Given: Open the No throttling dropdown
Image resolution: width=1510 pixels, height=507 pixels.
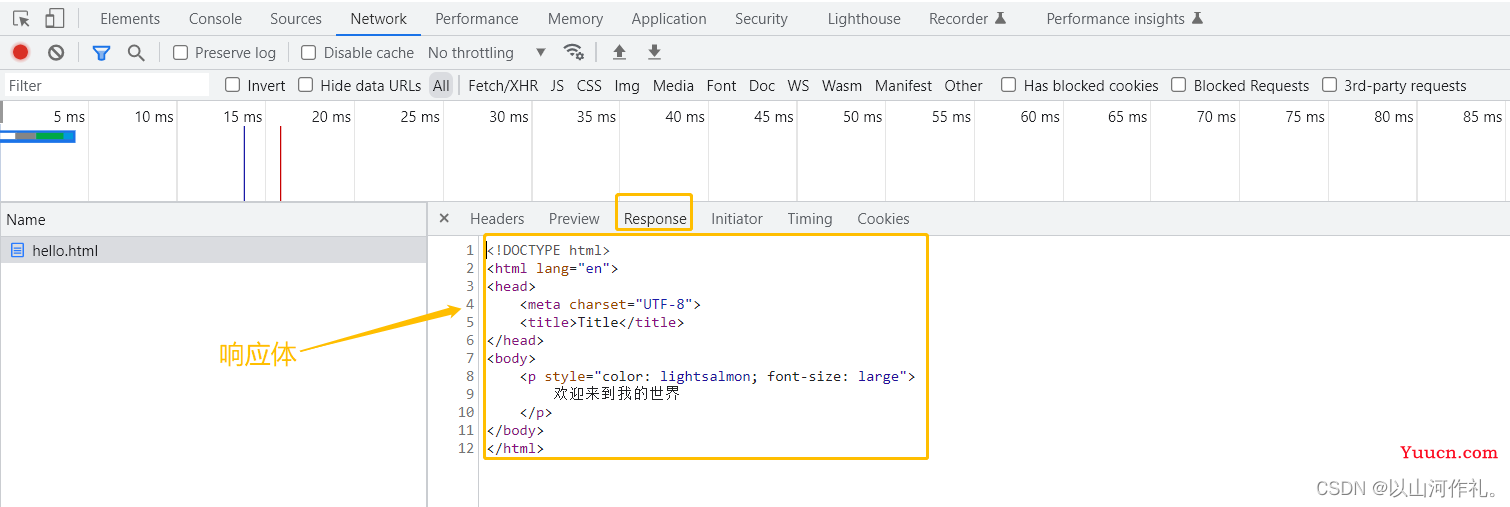Looking at the screenshot, I should pos(487,52).
